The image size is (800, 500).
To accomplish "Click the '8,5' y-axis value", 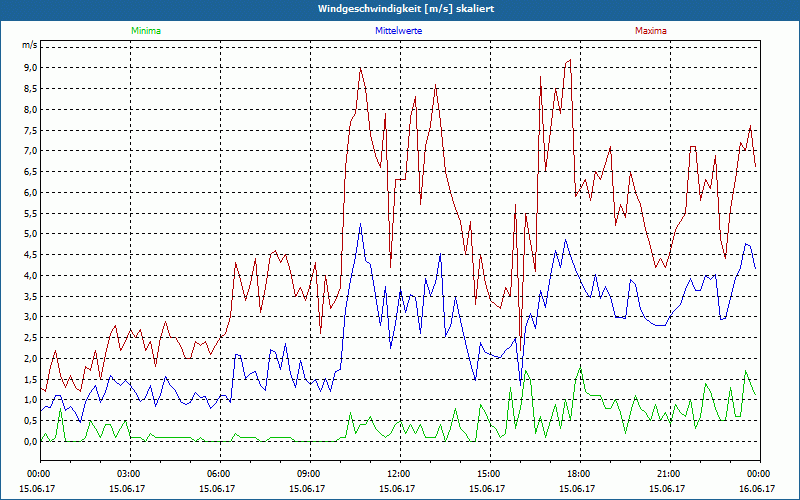I will pos(31,89).
